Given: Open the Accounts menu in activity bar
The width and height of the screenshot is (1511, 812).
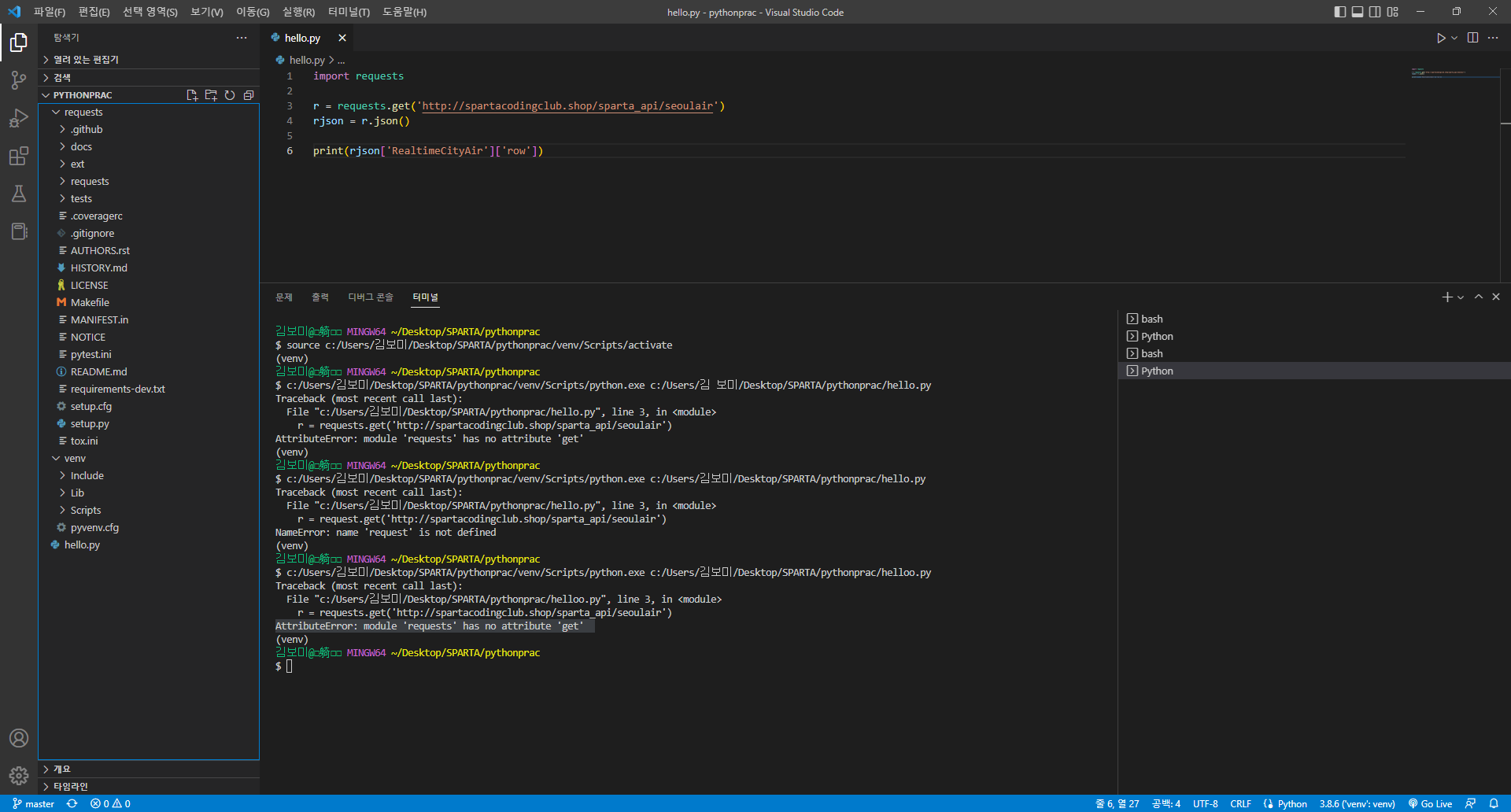Looking at the screenshot, I should (x=19, y=738).
